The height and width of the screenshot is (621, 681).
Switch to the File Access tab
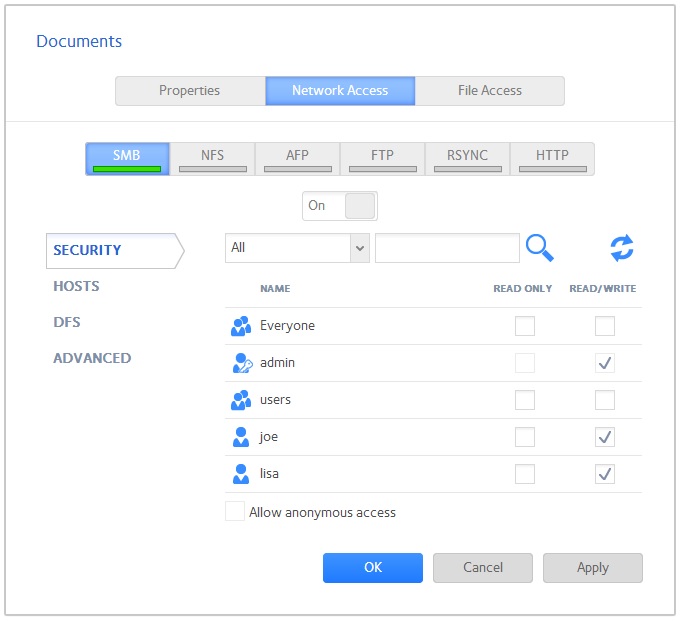489,91
